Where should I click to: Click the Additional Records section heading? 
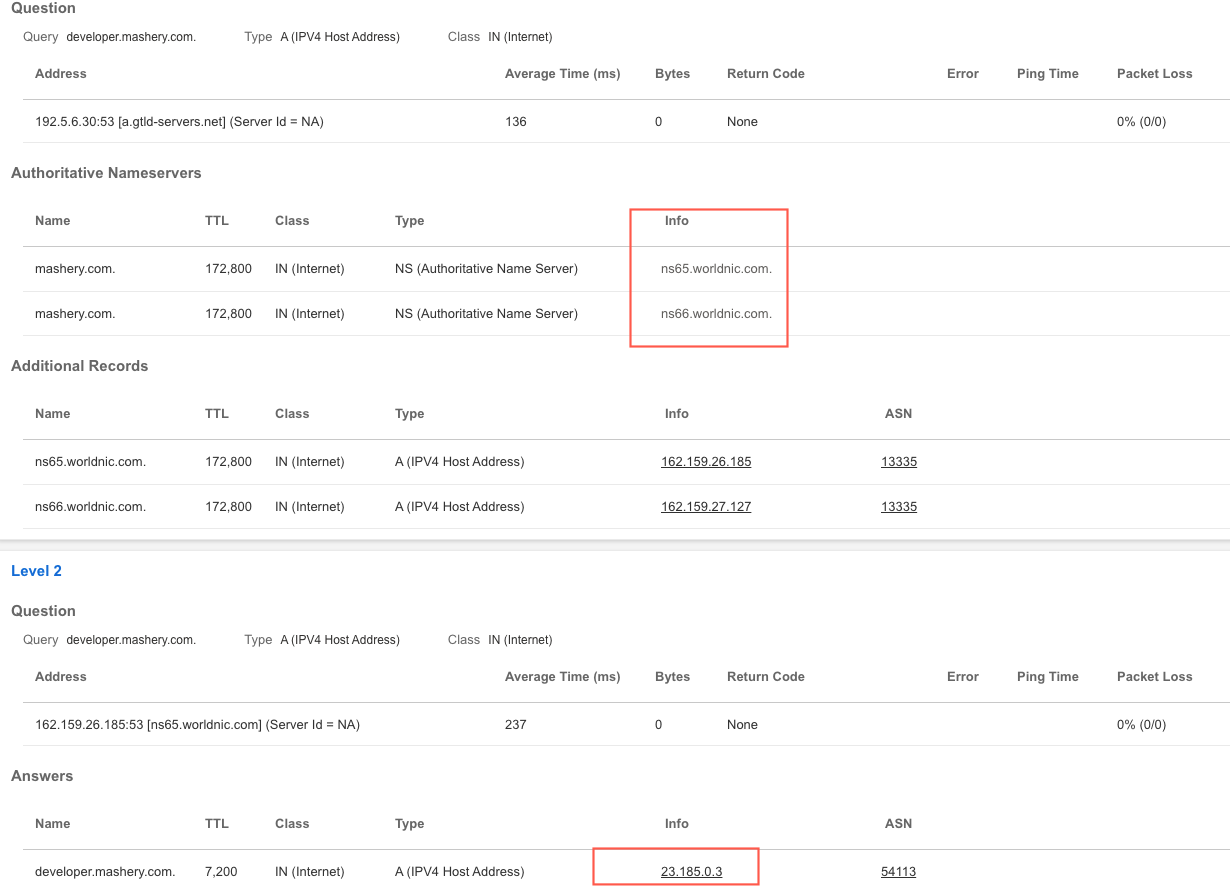click(79, 366)
